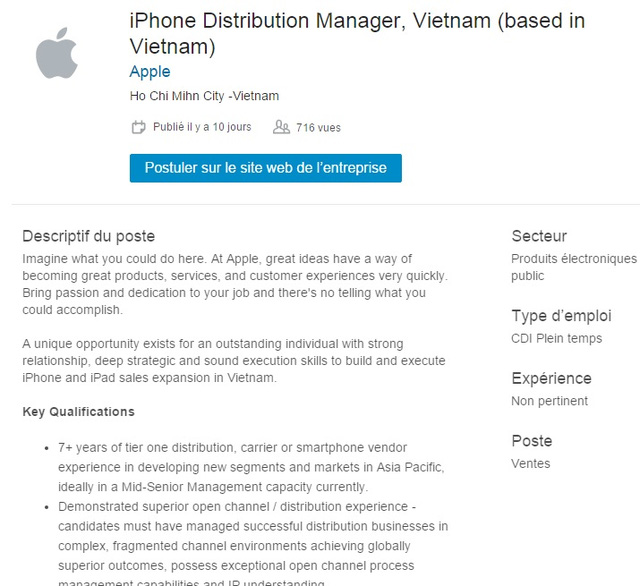
Task: Click the Apple company logo
Action: [57, 53]
